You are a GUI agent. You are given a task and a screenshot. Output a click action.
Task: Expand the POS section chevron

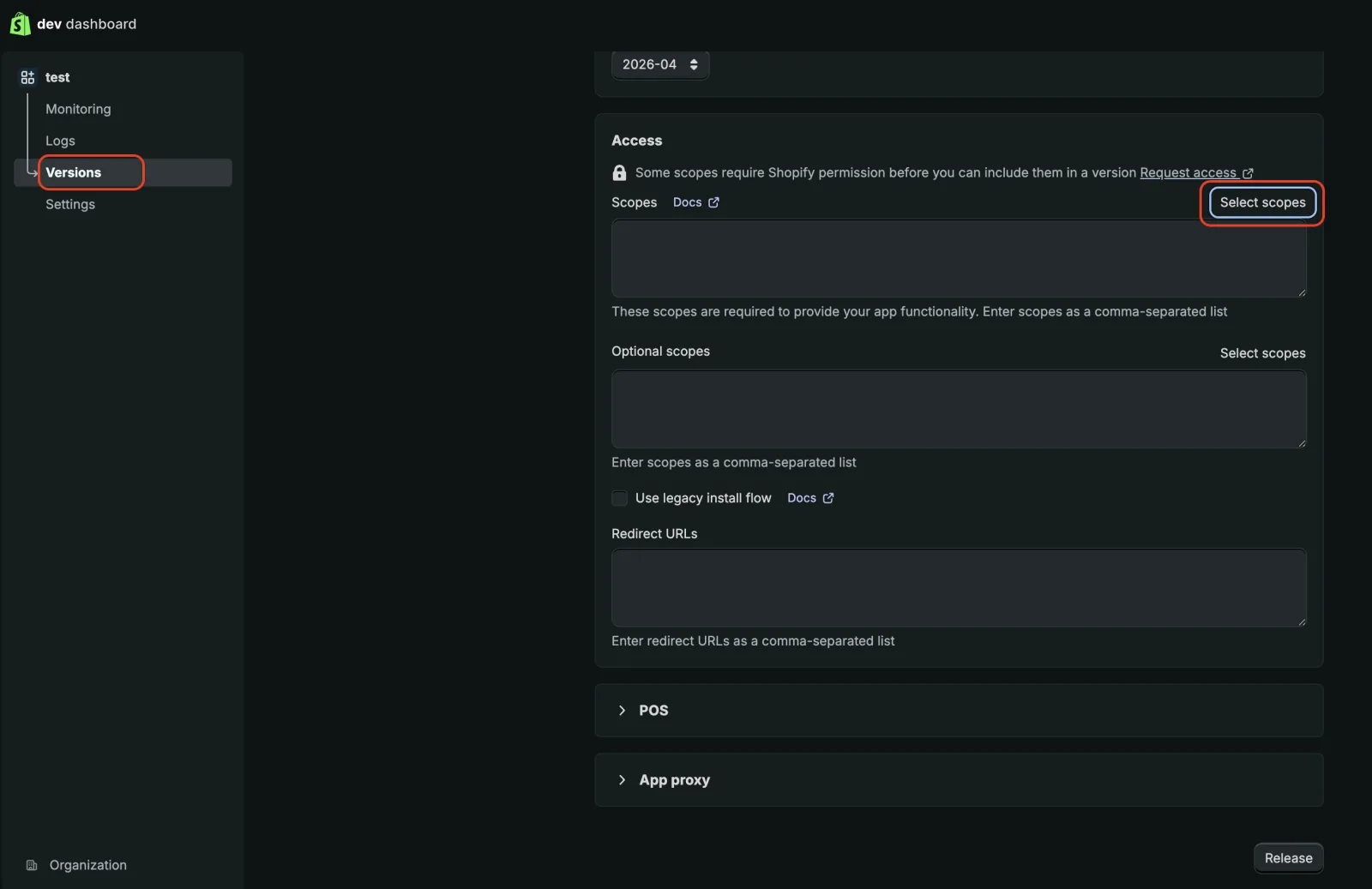click(x=622, y=710)
